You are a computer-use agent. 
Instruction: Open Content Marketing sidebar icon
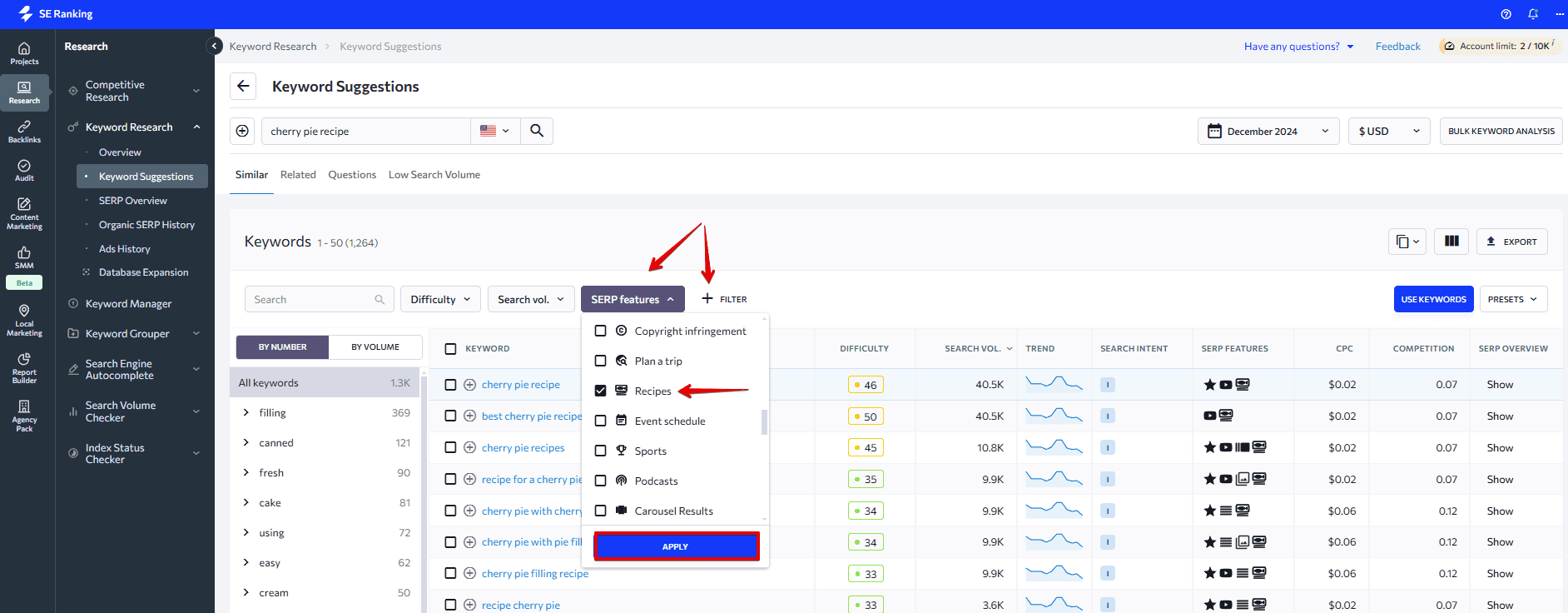coord(24,213)
